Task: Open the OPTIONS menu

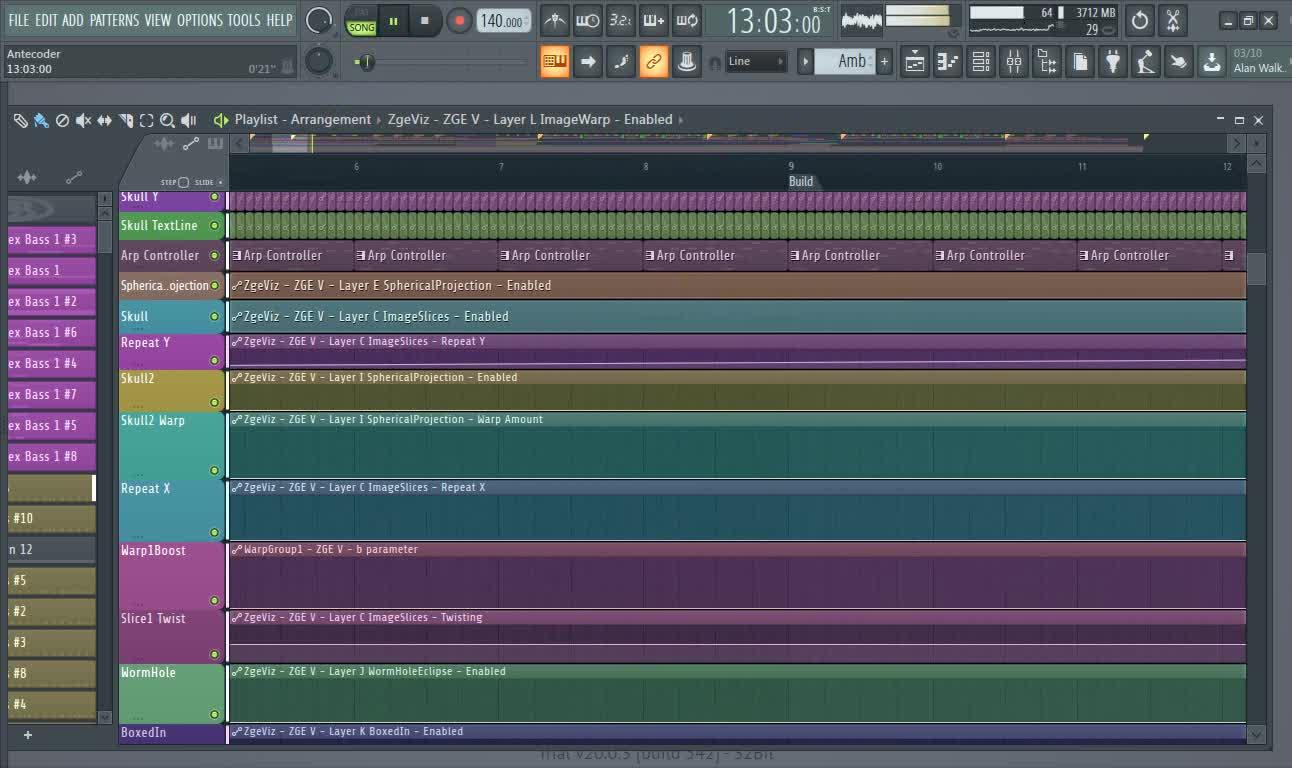Action: point(200,20)
